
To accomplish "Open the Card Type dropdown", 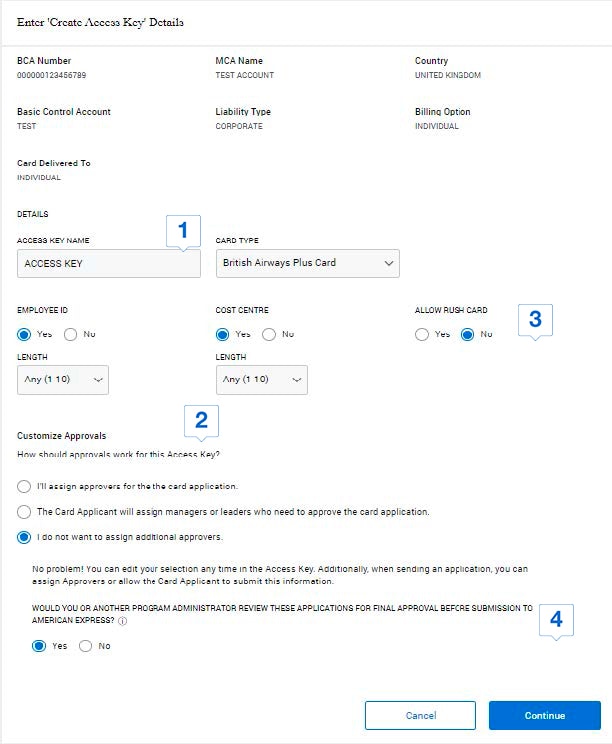I will [x=307, y=263].
